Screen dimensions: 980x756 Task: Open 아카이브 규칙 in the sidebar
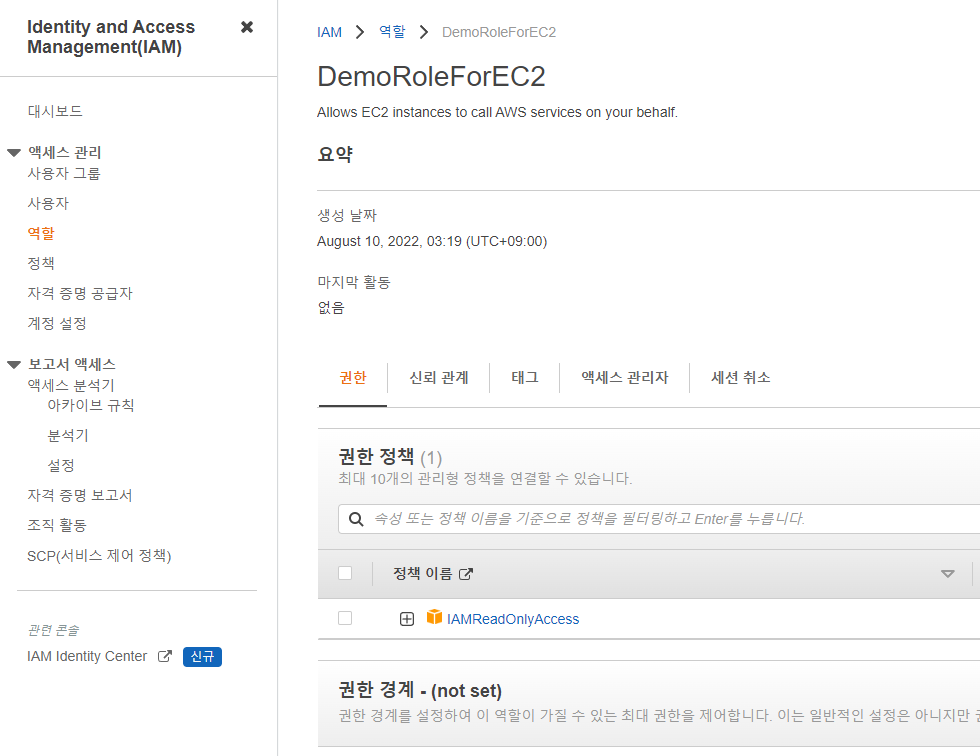(x=91, y=405)
